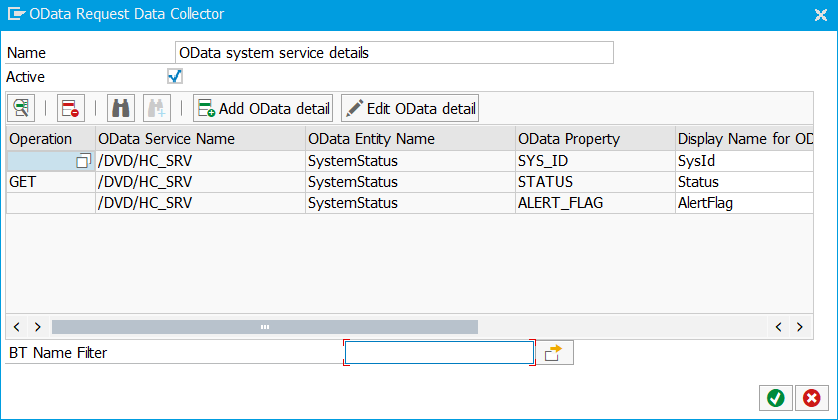The image size is (838, 420).
Task: Click the details magnifier toolbar icon
Action: (21, 108)
